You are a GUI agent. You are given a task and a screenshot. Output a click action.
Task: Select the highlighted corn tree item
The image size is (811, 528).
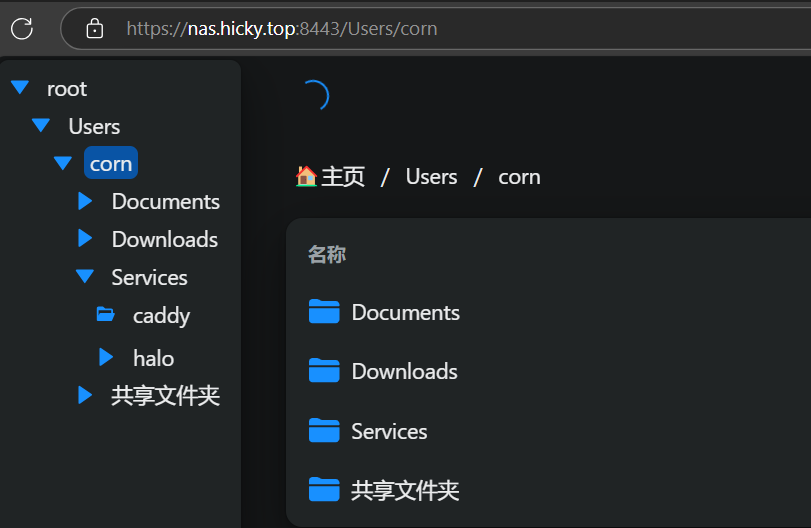[111, 163]
